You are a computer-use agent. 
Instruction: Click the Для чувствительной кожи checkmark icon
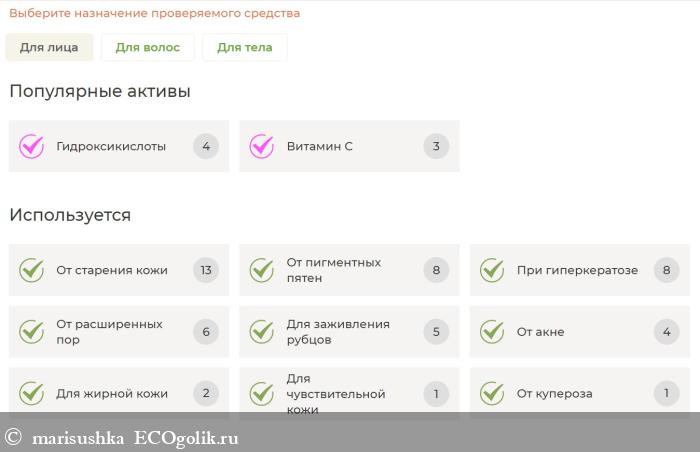262,393
